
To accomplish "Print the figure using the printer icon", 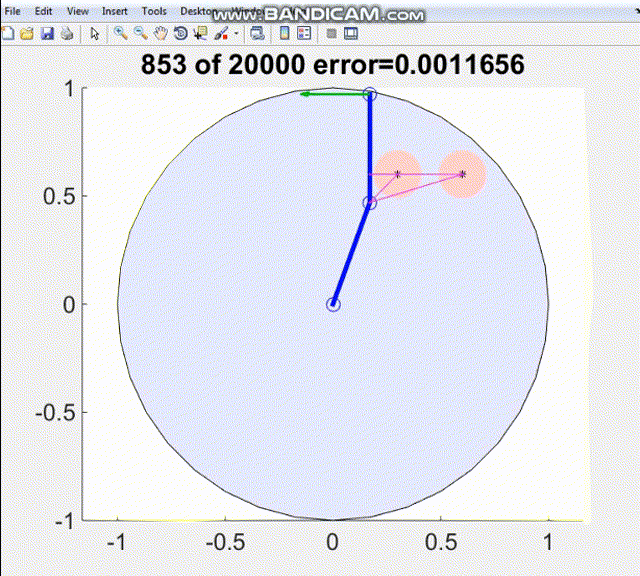I will tap(67, 33).
